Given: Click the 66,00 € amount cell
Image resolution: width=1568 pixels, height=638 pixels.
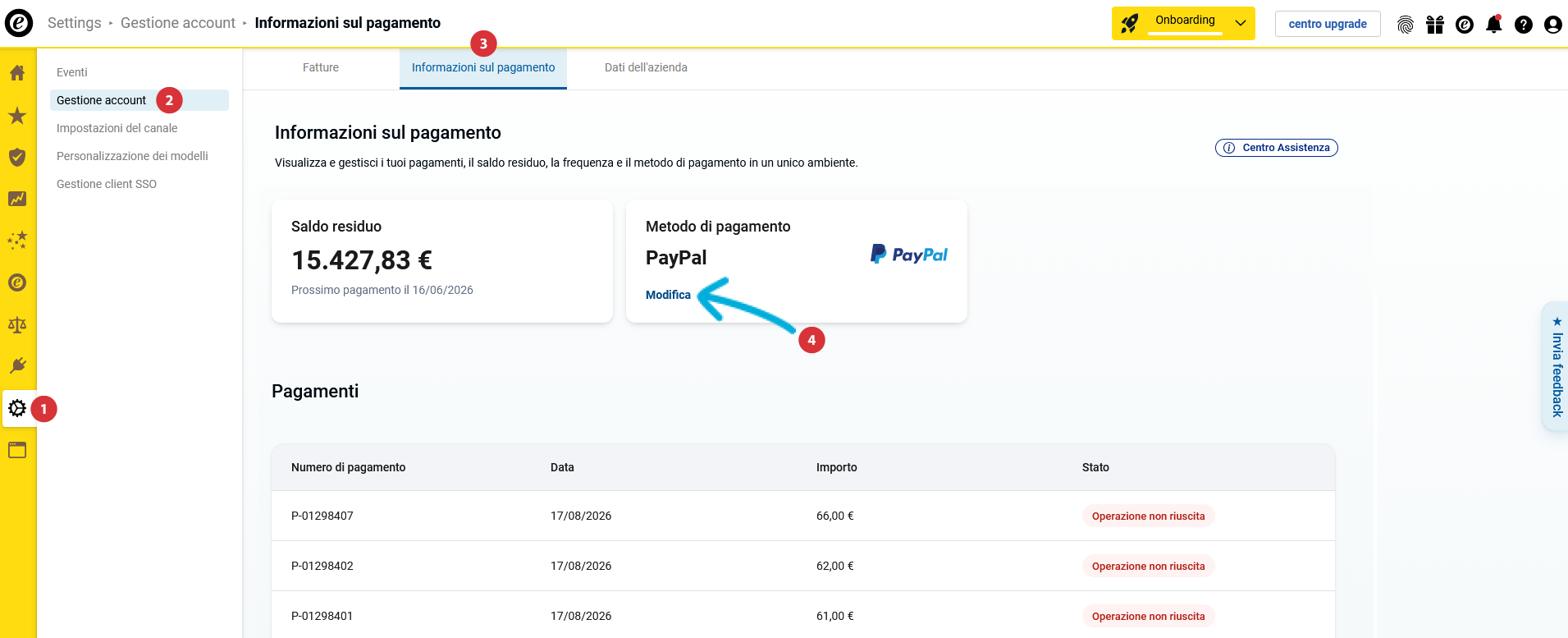Looking at the screenshot, I should pyautogui.click(x=835, y=516).
